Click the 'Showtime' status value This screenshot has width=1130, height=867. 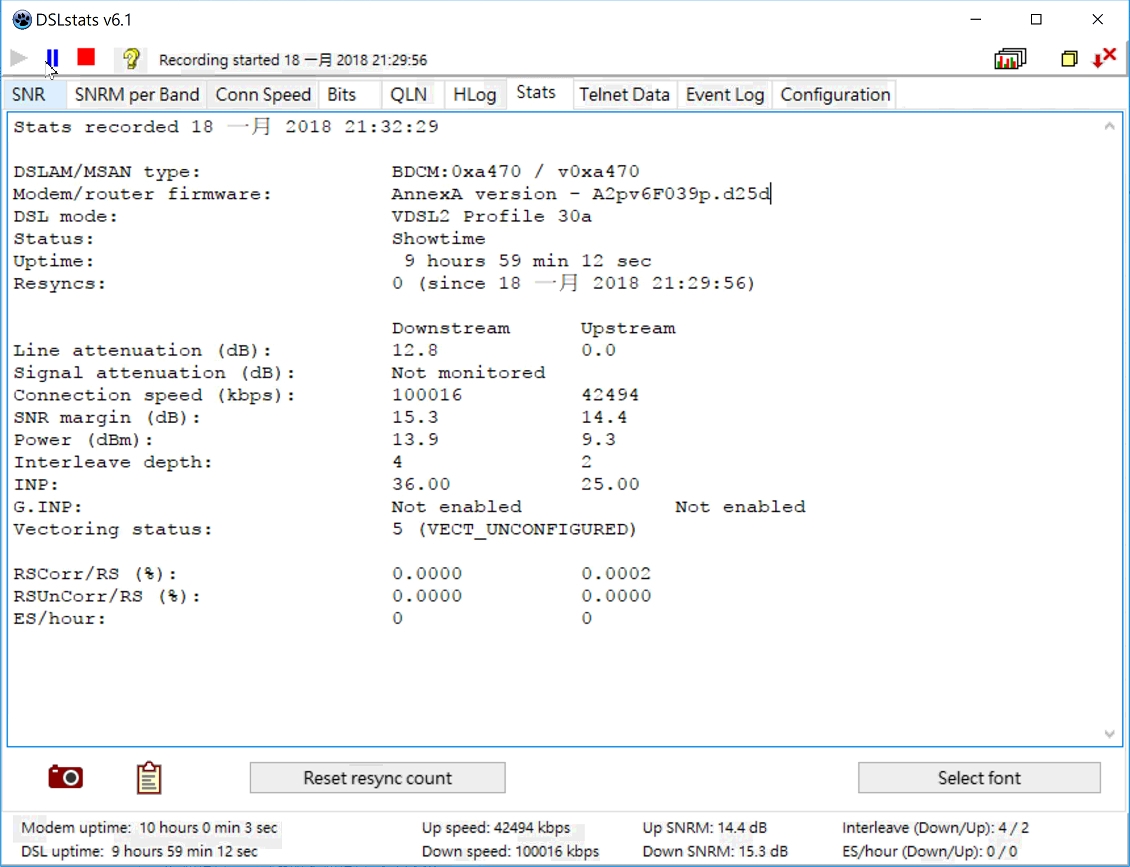[438, 239]
